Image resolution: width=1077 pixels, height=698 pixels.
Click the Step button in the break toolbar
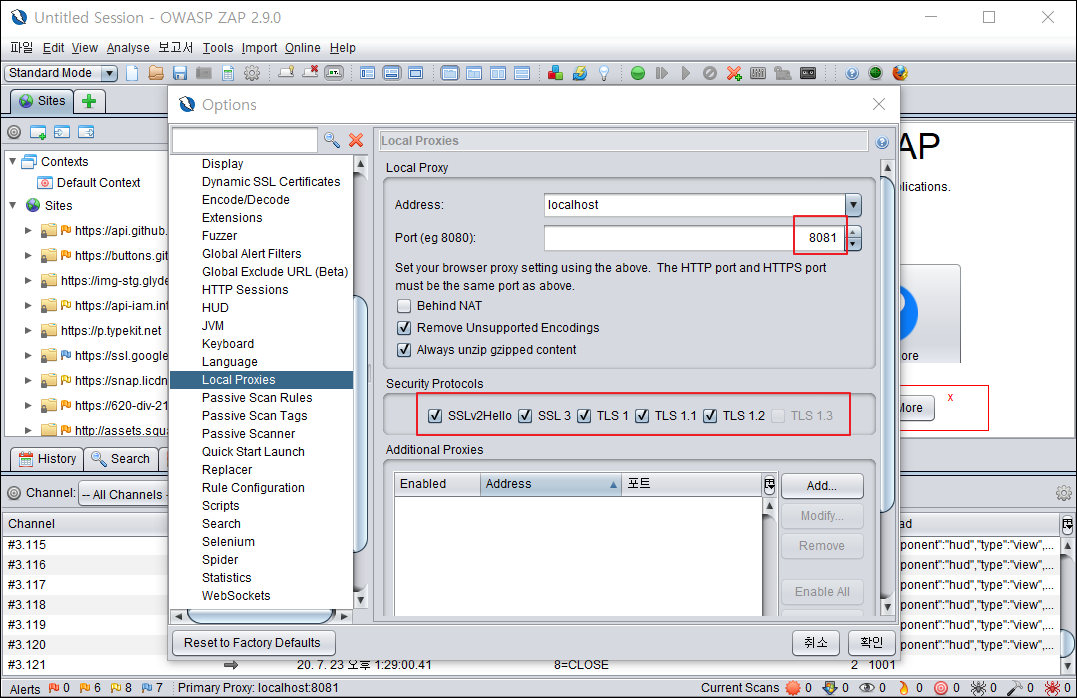tap(661, 73)
